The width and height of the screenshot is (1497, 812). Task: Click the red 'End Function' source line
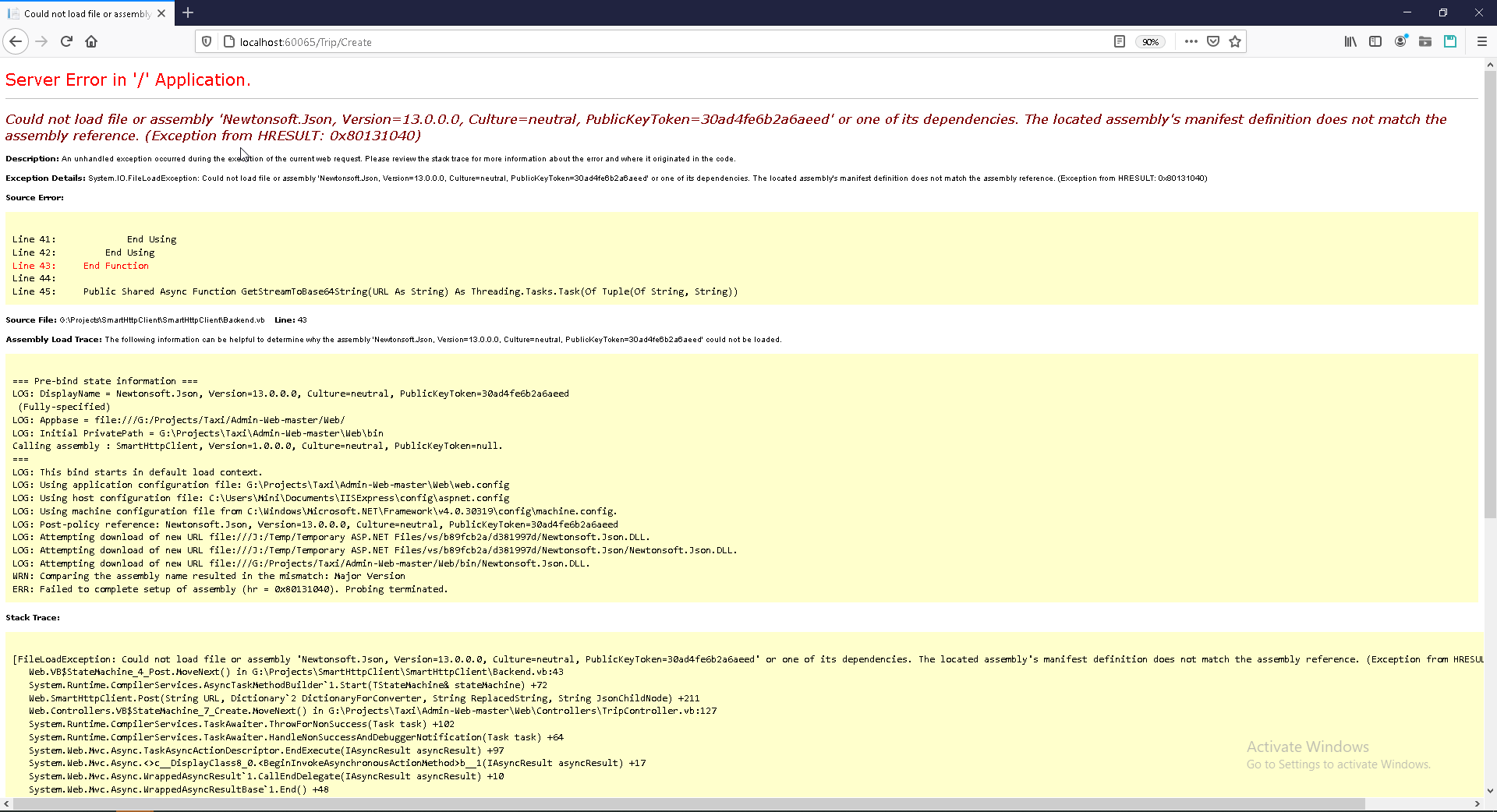coord(116,266)
